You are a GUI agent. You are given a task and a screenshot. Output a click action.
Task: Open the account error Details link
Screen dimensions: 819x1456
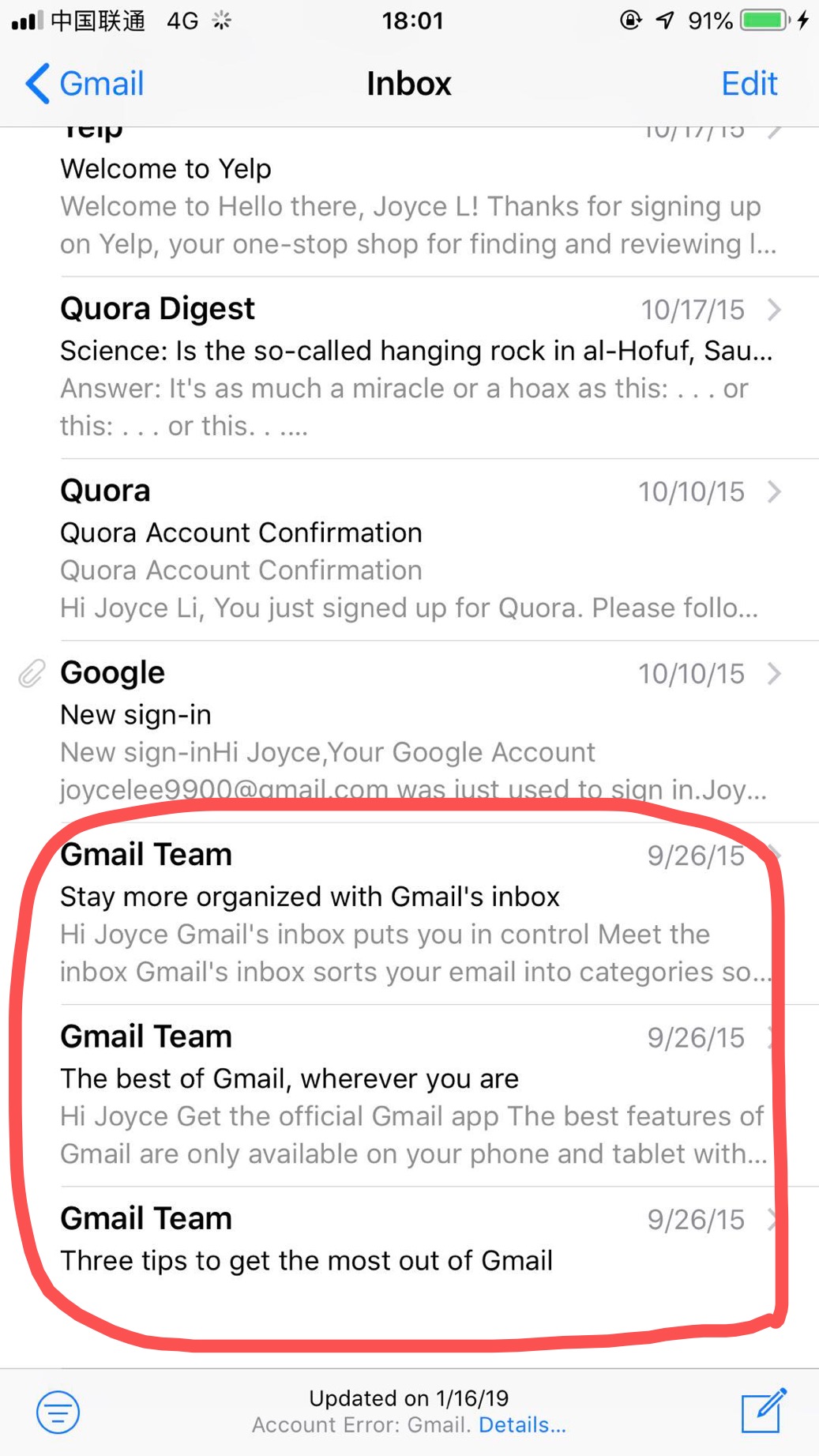(x=522, y=1424)
